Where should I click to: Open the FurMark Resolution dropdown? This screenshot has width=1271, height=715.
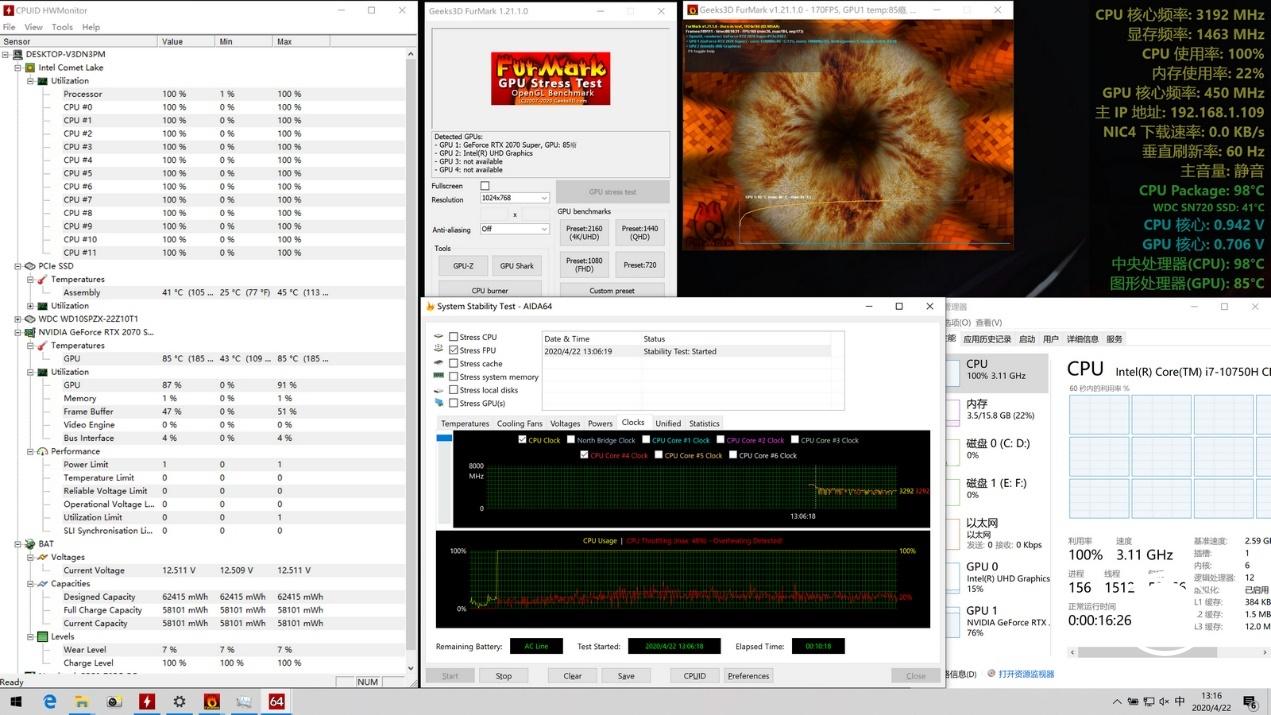(514, 198)
